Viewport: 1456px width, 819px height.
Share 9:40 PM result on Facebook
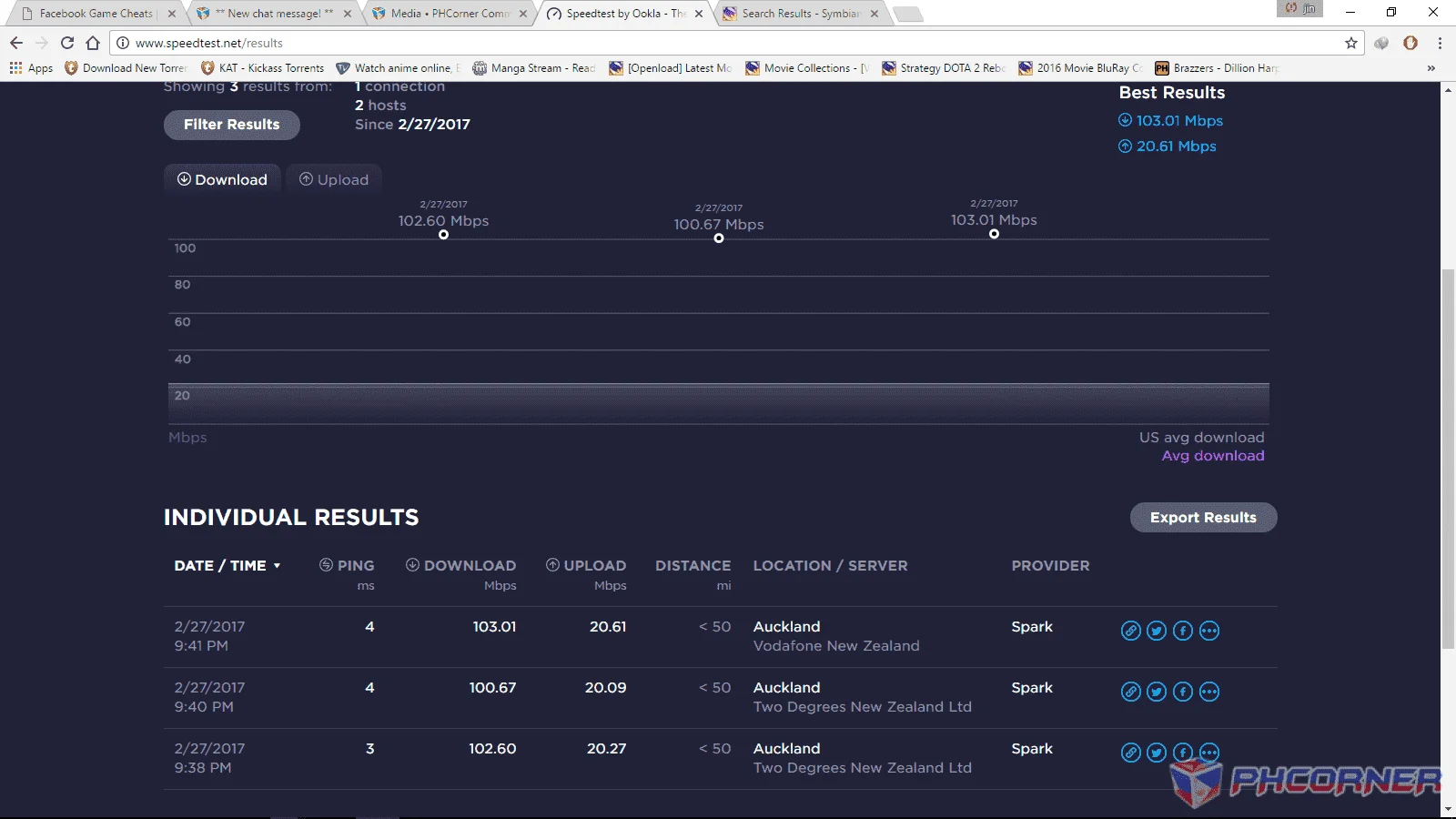(1183, 692)
